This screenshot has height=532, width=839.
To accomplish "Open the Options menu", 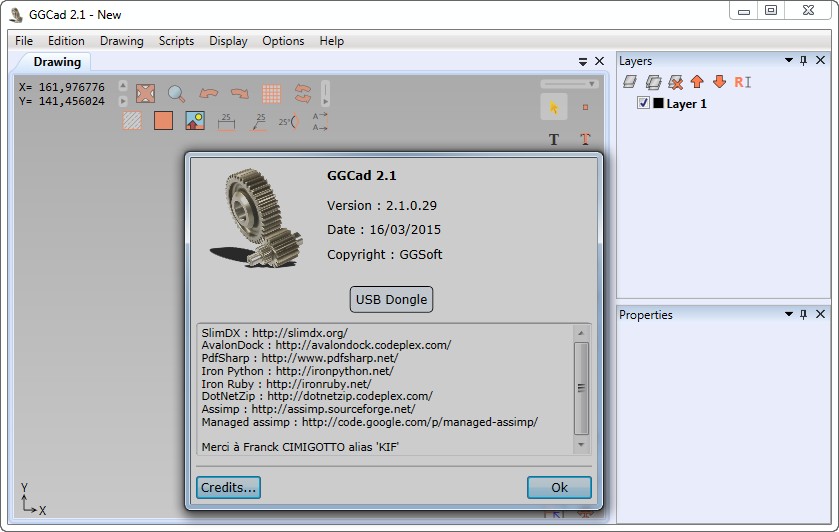I will point(283,41).
